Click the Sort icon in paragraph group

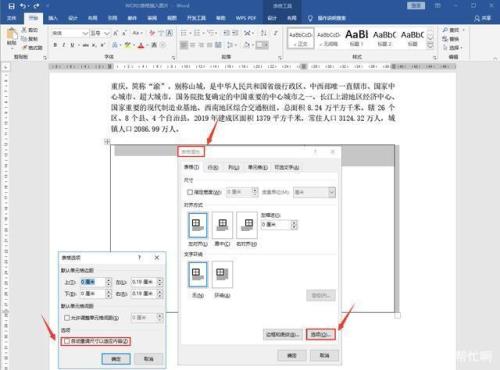264,33
